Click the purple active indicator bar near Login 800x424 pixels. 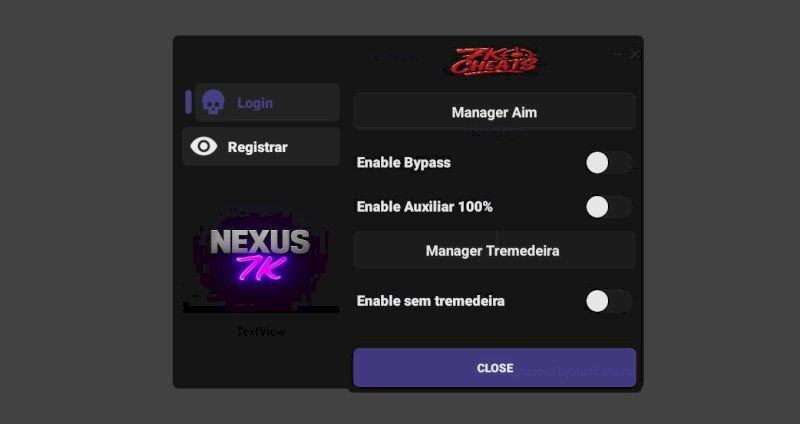coord(188,102)
